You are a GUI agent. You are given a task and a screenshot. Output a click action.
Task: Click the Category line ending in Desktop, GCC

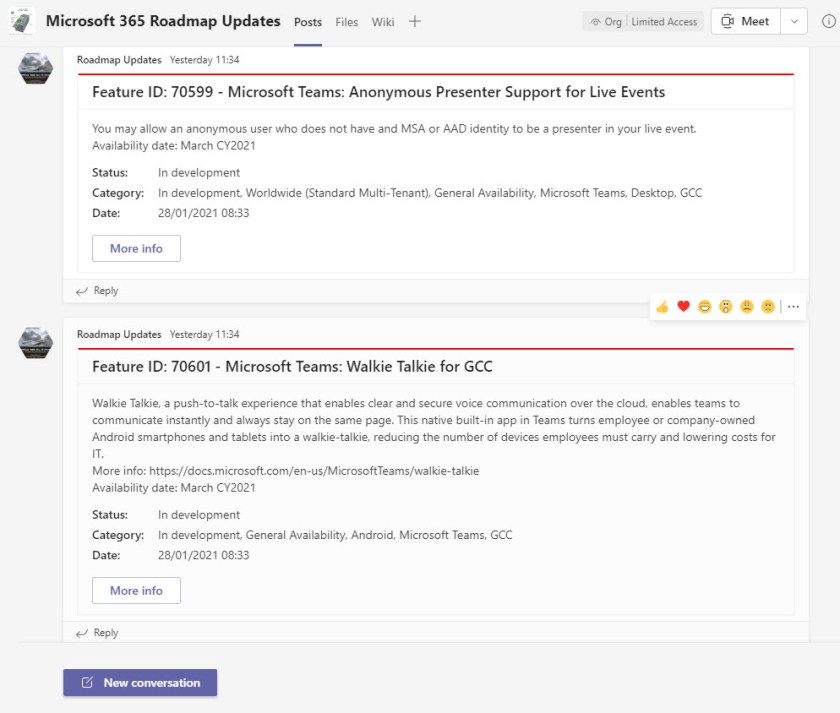pos(430,193)
